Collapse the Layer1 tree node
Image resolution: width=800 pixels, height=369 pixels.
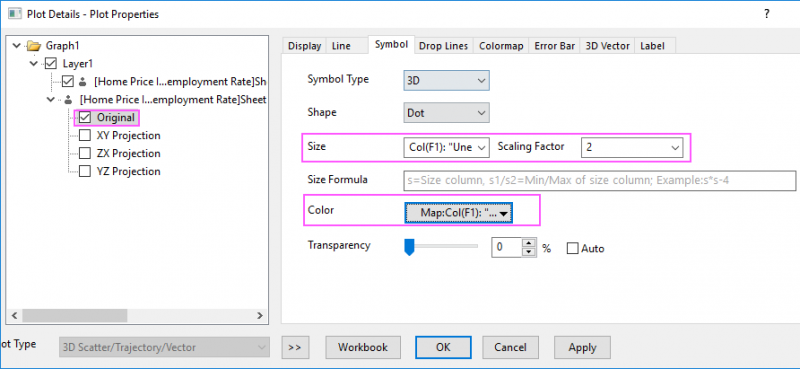[34, 64]
